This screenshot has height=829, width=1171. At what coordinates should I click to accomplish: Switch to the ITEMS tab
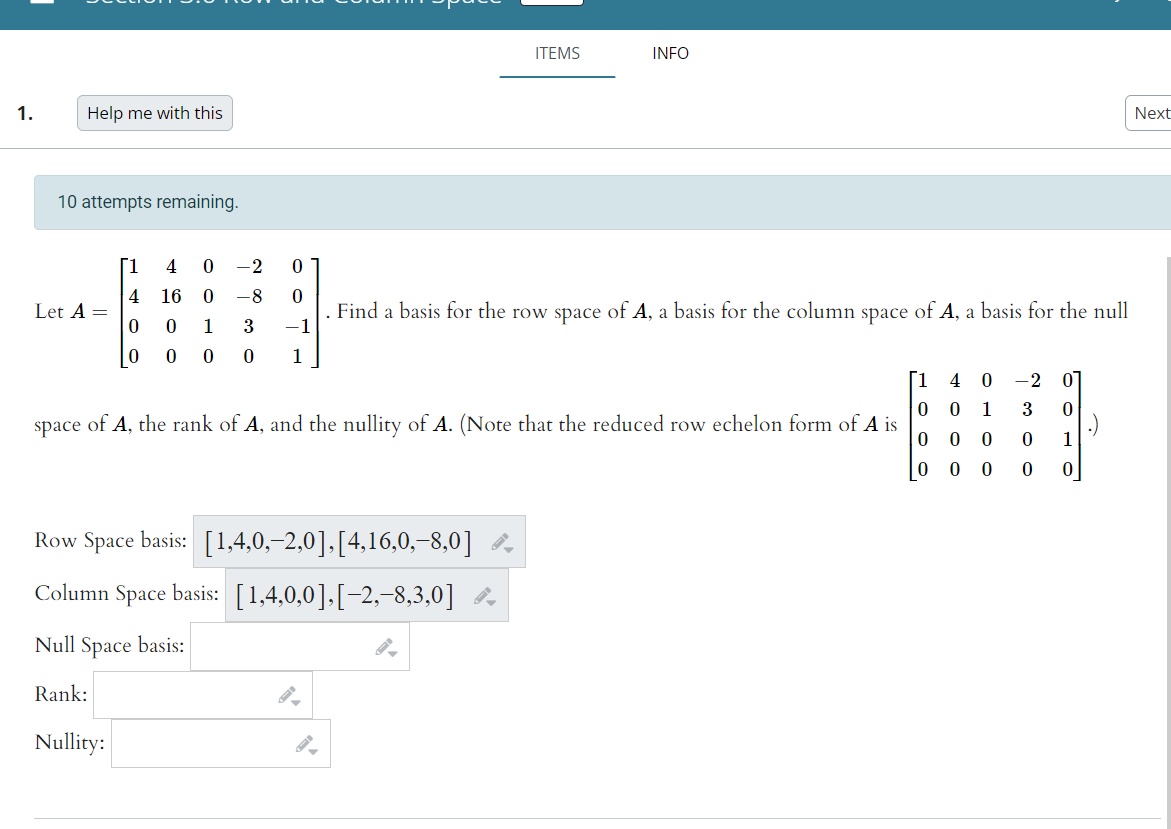(x=556, y=53)
